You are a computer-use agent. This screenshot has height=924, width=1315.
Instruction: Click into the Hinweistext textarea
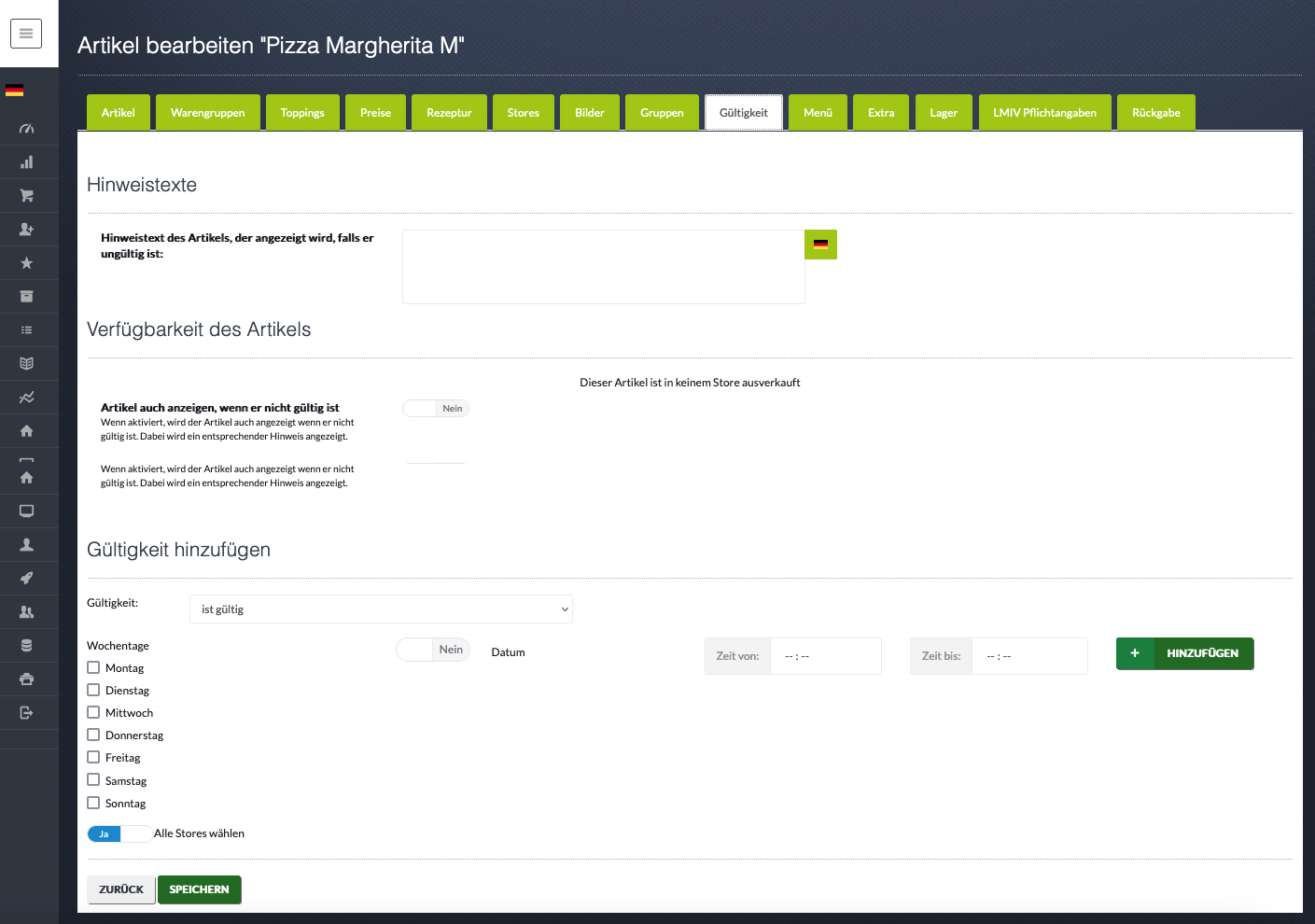point(604,267)
